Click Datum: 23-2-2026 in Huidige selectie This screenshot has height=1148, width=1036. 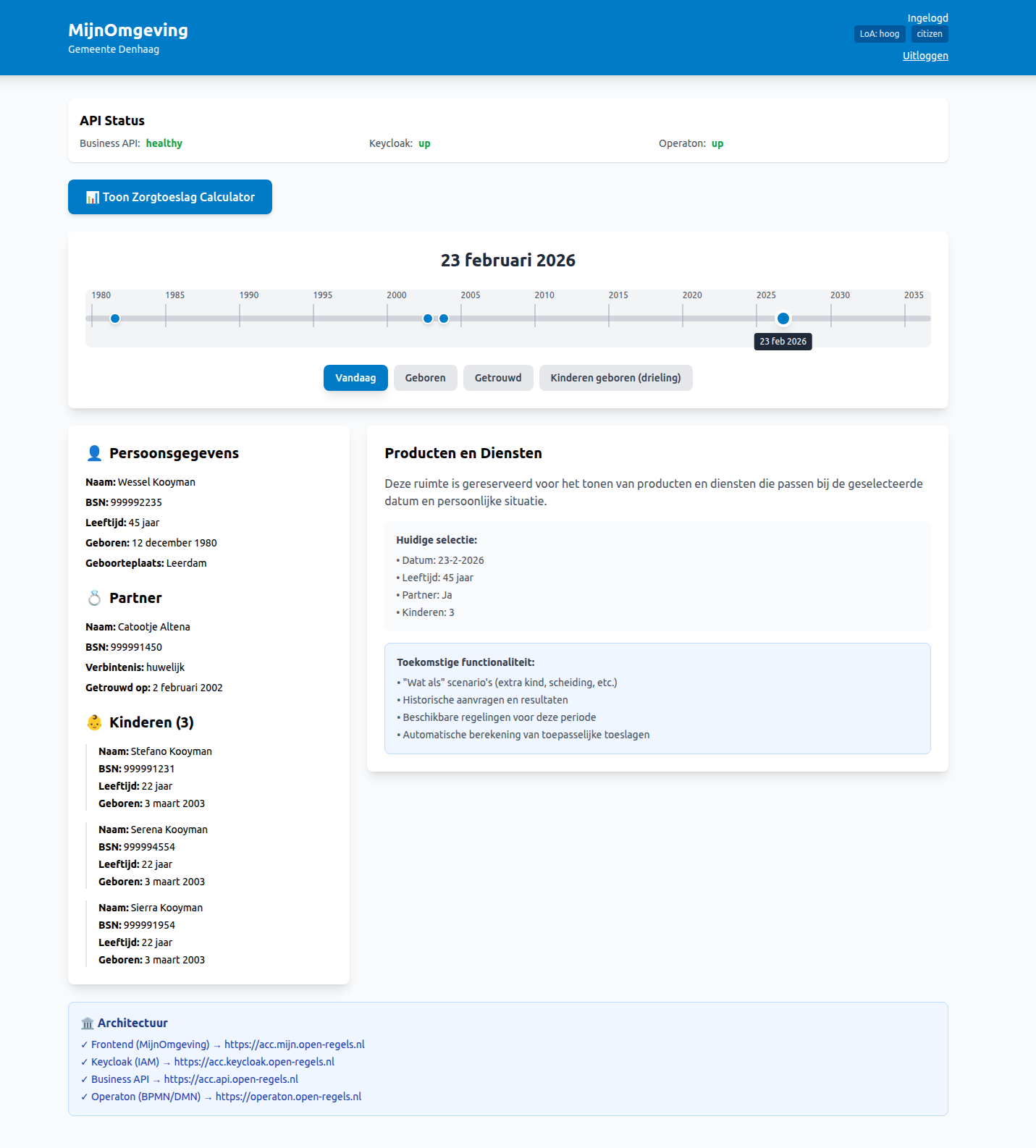point(440,560)
